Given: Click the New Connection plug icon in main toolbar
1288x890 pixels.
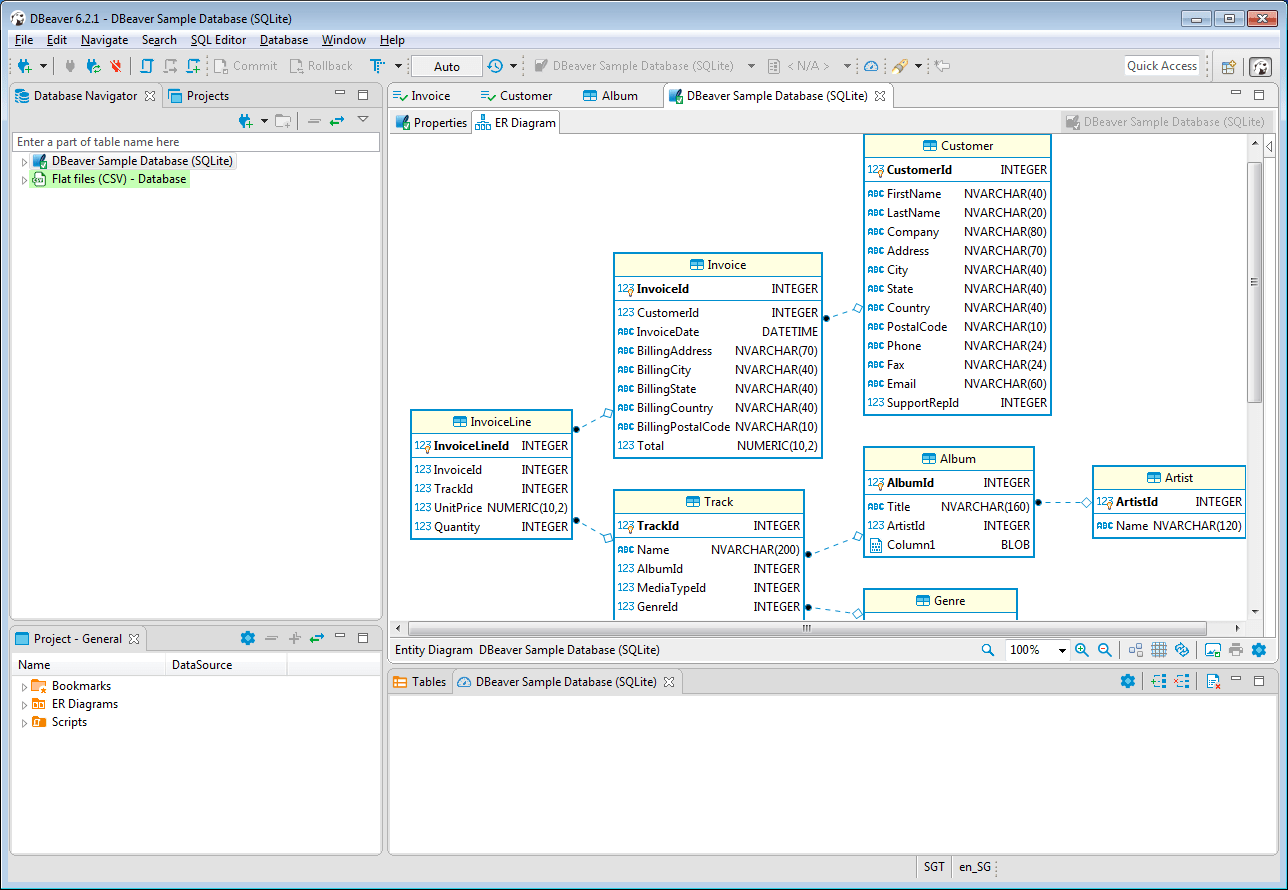Looking at the screenshot, I should pyautogui.click(x=25, y=66).
